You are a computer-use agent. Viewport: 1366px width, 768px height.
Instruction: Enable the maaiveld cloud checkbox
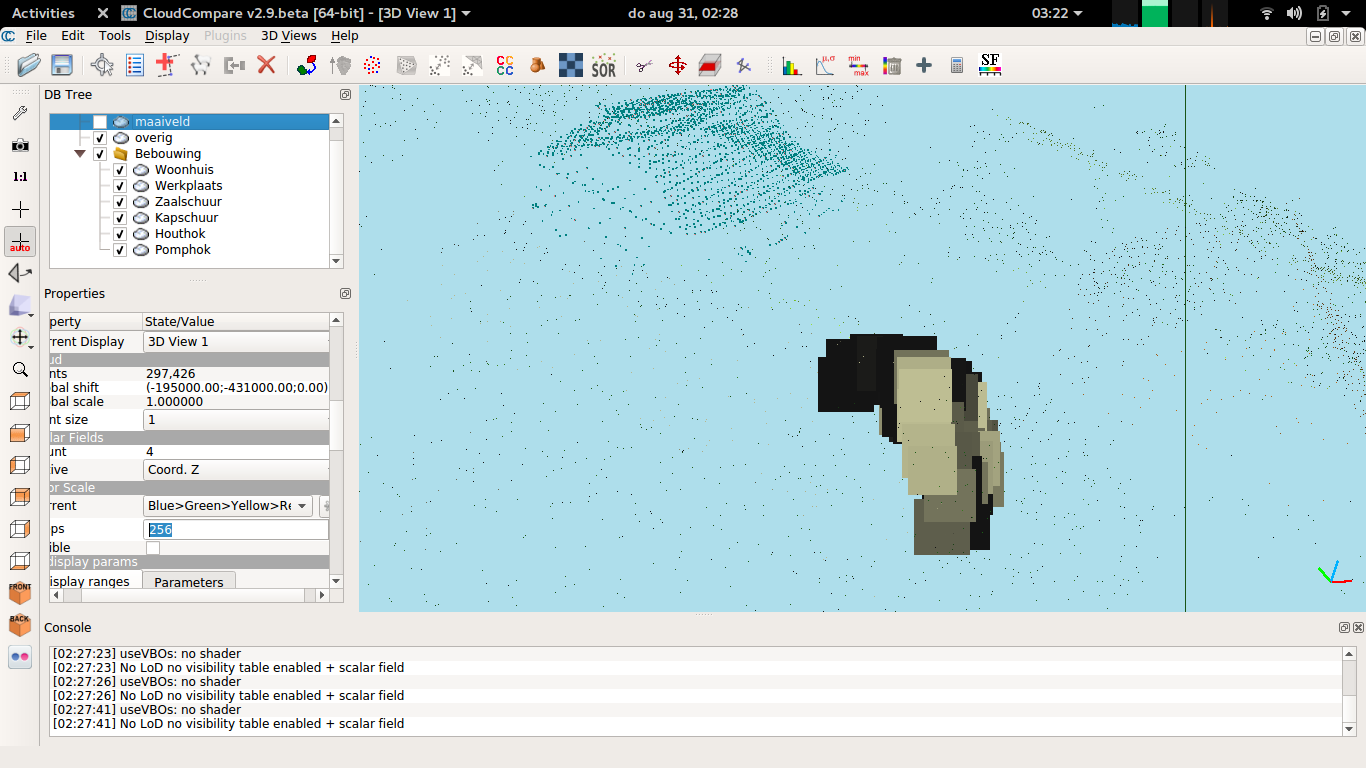coord(100,122)
